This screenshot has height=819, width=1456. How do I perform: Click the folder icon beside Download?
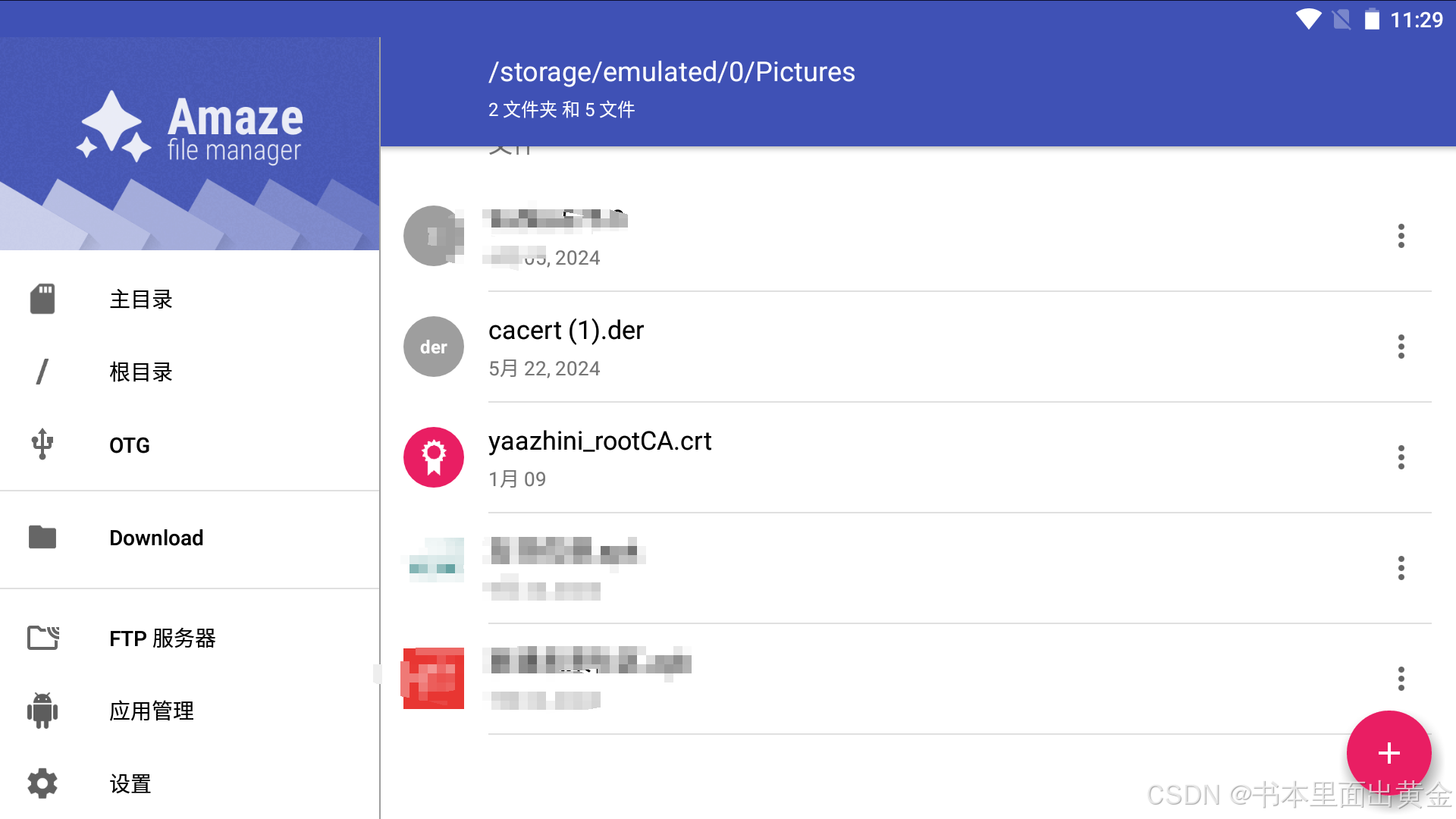[42, 537]
